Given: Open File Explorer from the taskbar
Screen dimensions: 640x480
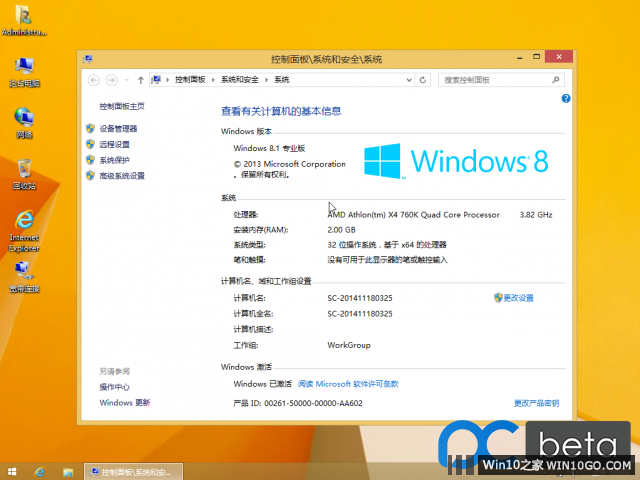Looking at the screenshot, I should 67,470.
